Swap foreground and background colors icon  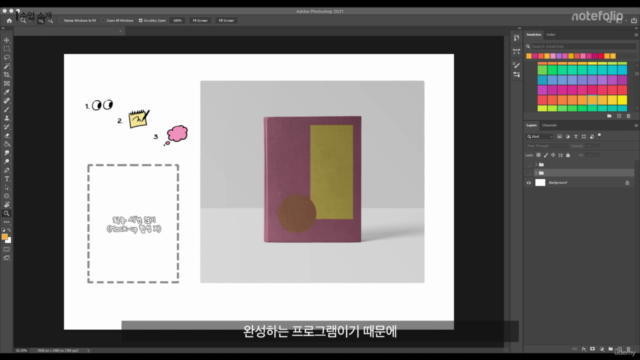click(9, 231)
